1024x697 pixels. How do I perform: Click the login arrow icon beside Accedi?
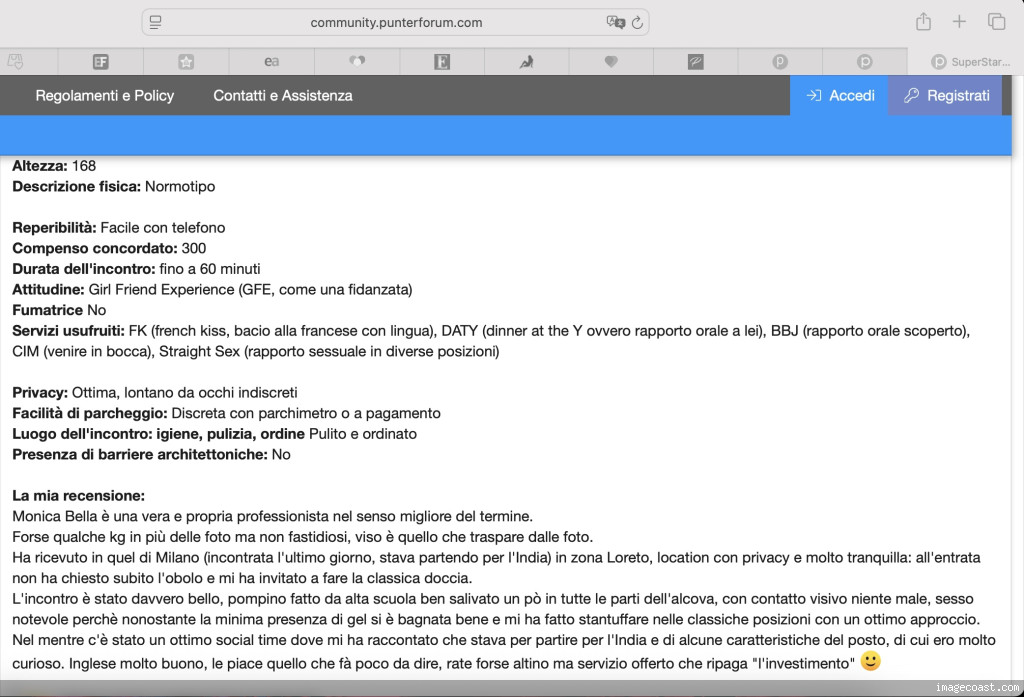[814, 96]
